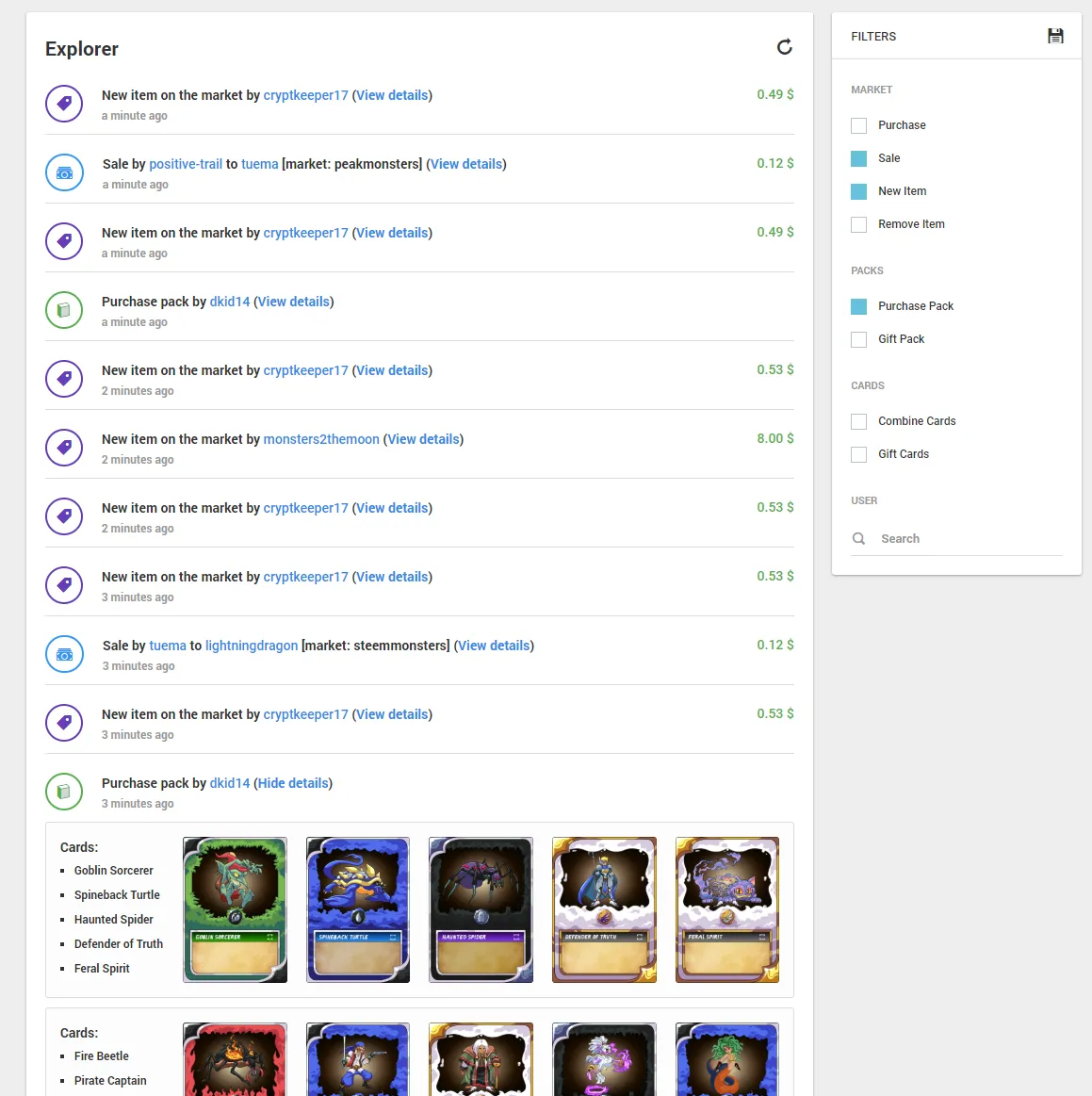
Task: Click the refresh icon in Explorer header
Action: [784, 47]
